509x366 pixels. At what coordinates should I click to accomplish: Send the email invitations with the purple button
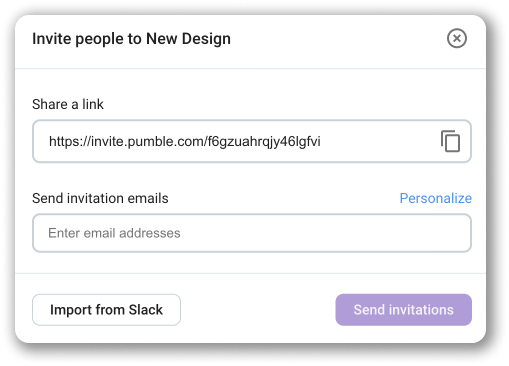pos(403,310)
